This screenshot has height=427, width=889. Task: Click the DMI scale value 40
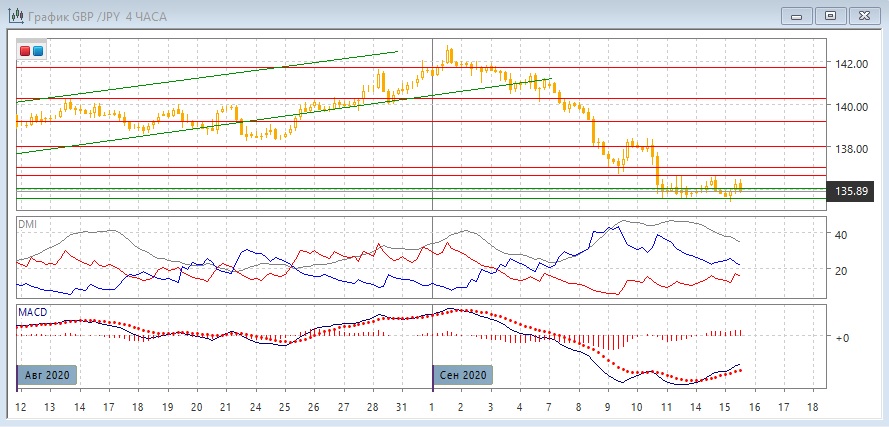pyautogui.click(x=842, y=235)
